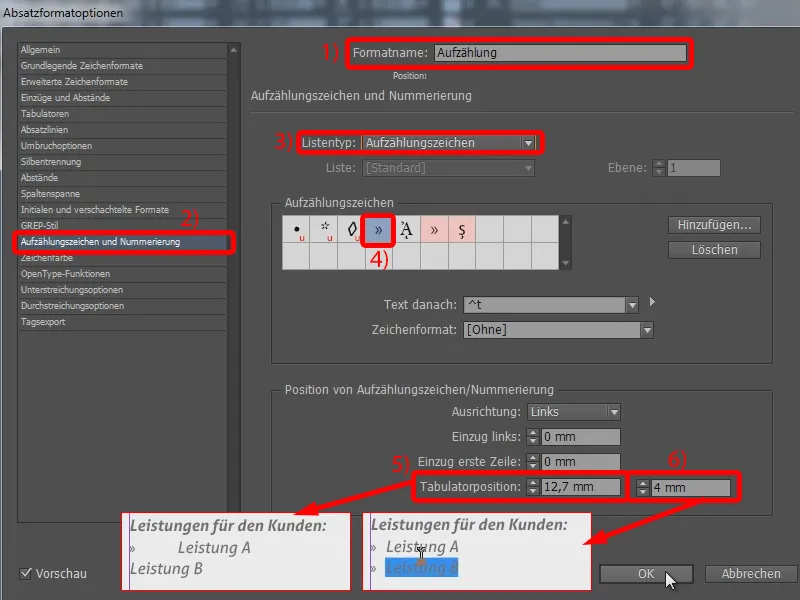The height and width of the screenshot is (600, 800).
Task: Select the pink » bullet glyph
Action: click(x=434, y=230)
